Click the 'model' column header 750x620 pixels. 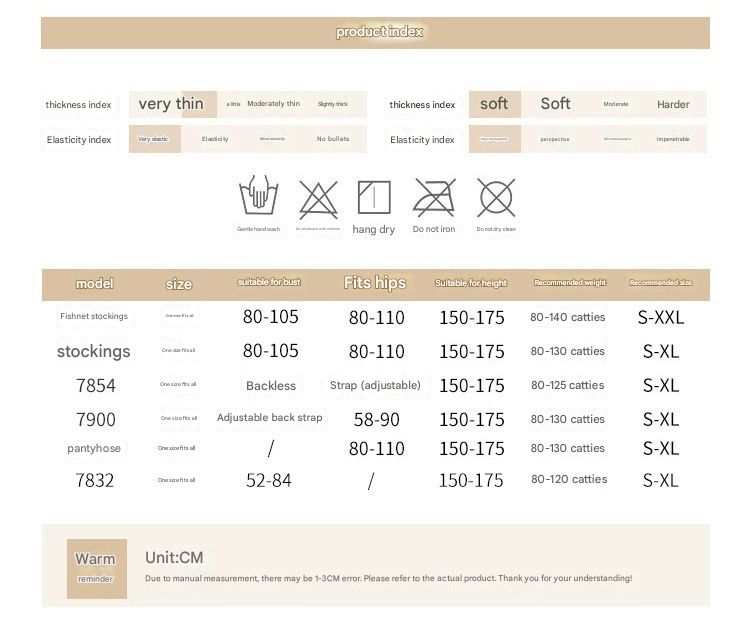coord(94,284)
